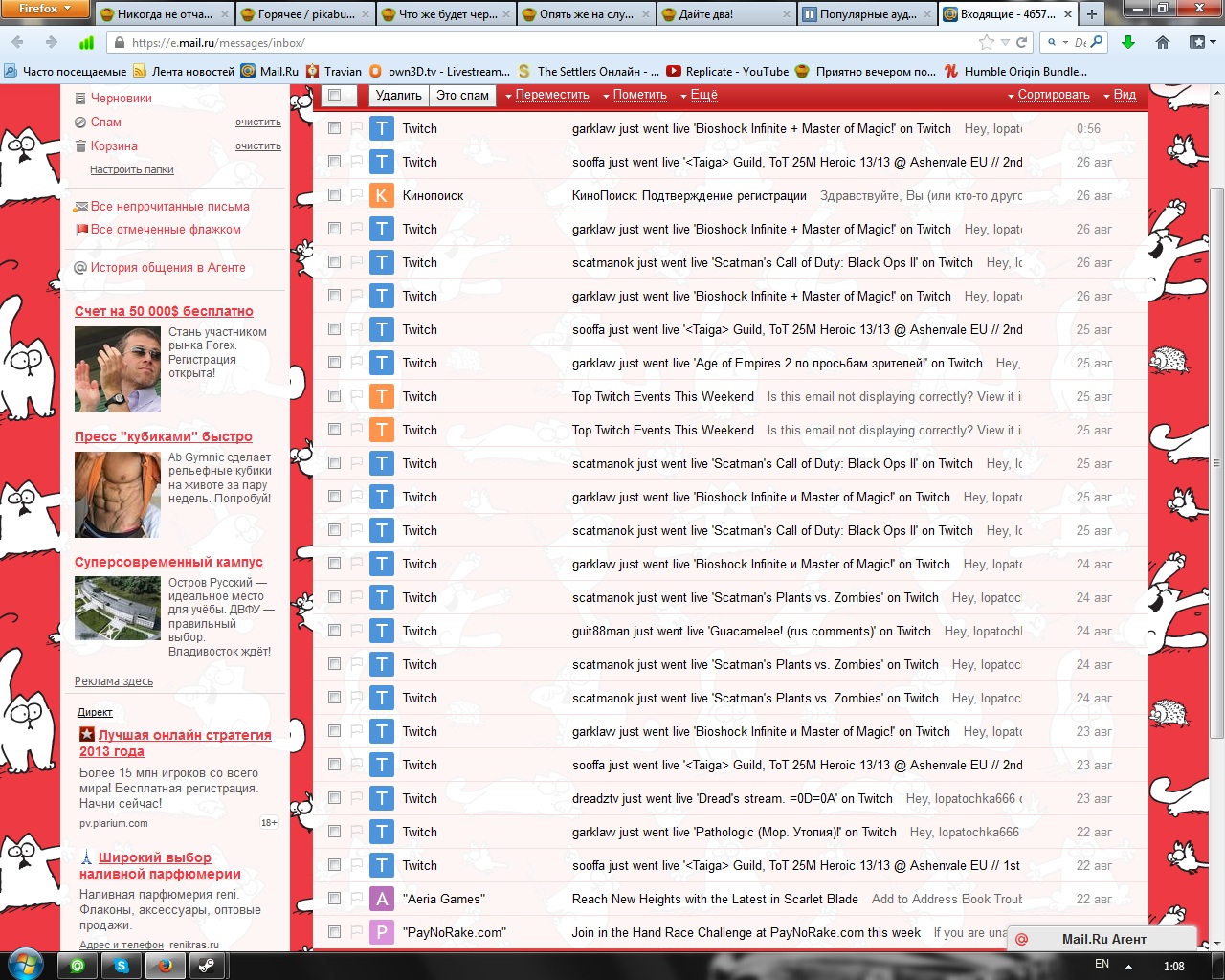1225x980 pixels.
Task: Flag the guit88man Guacamelee email
Action: click(x=356, y=631)
